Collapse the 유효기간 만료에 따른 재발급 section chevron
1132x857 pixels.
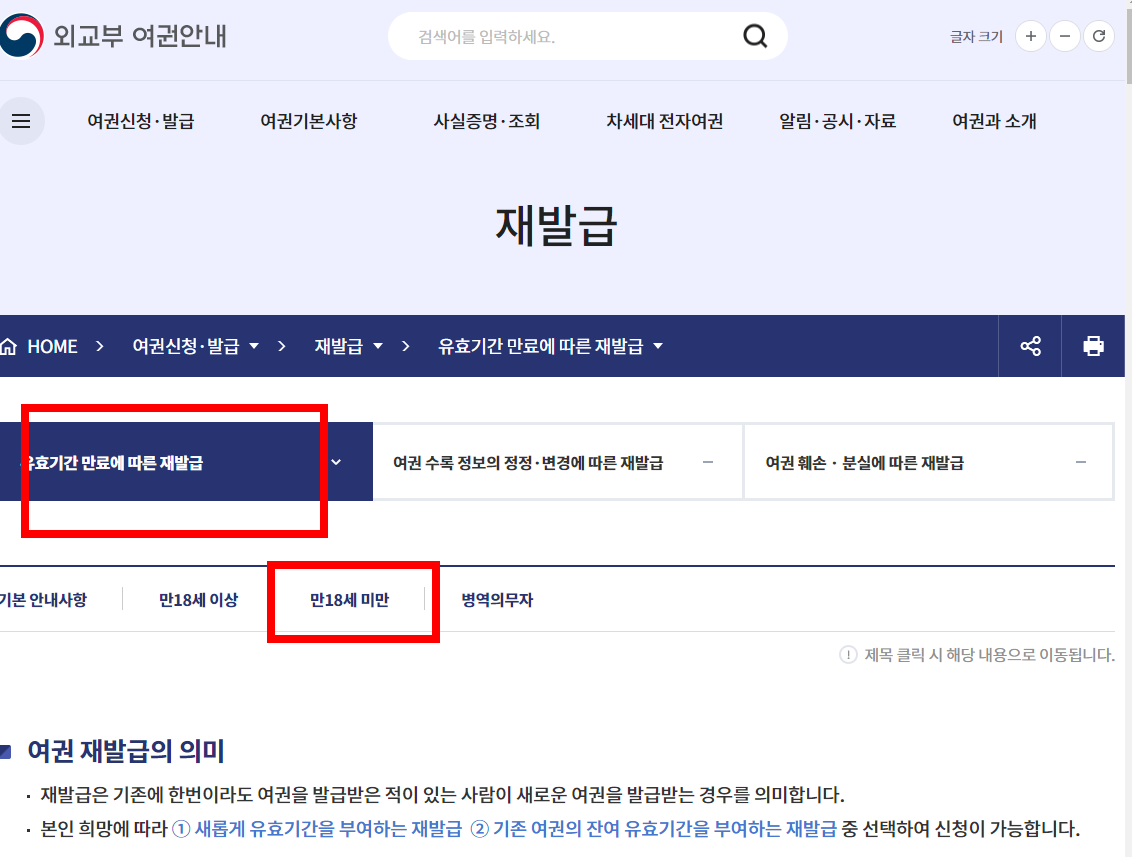tap(337, 461)
